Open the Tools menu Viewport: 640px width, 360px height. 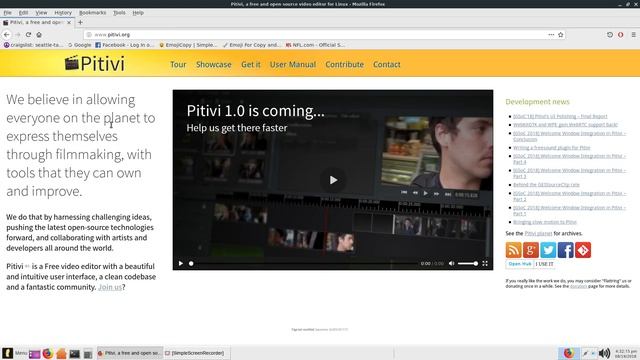click(119, 13)
